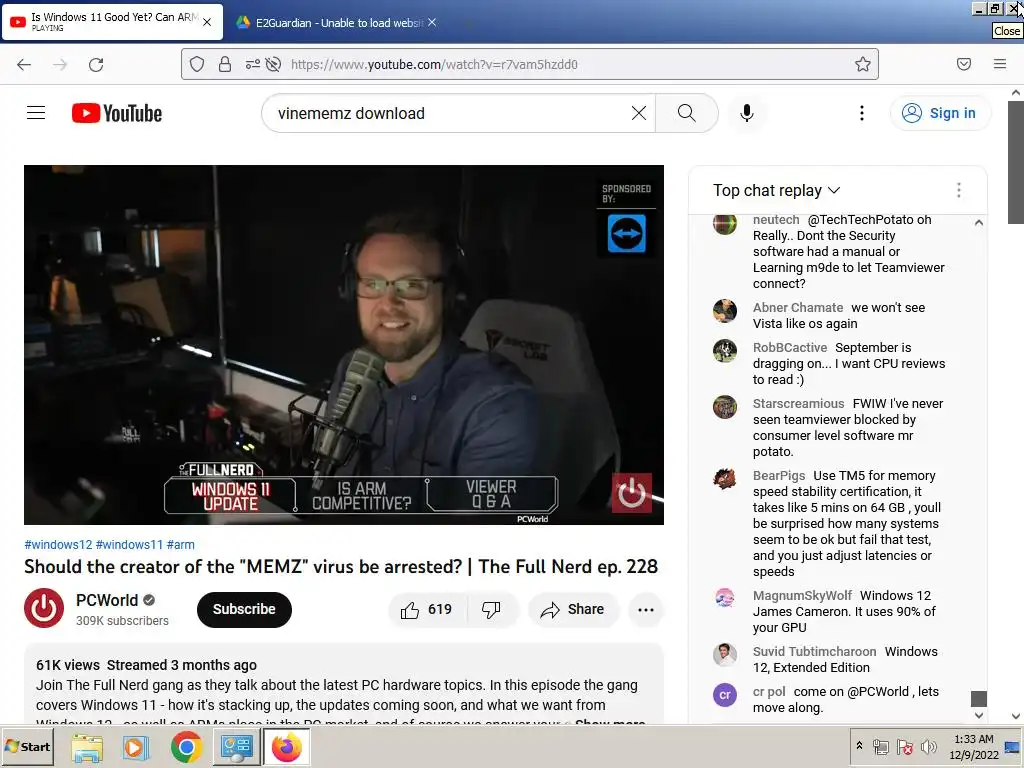Click the red power watermark in video
Image resolution: width=1024 pixels, height=768 pixels.
[x=632, y=493]
